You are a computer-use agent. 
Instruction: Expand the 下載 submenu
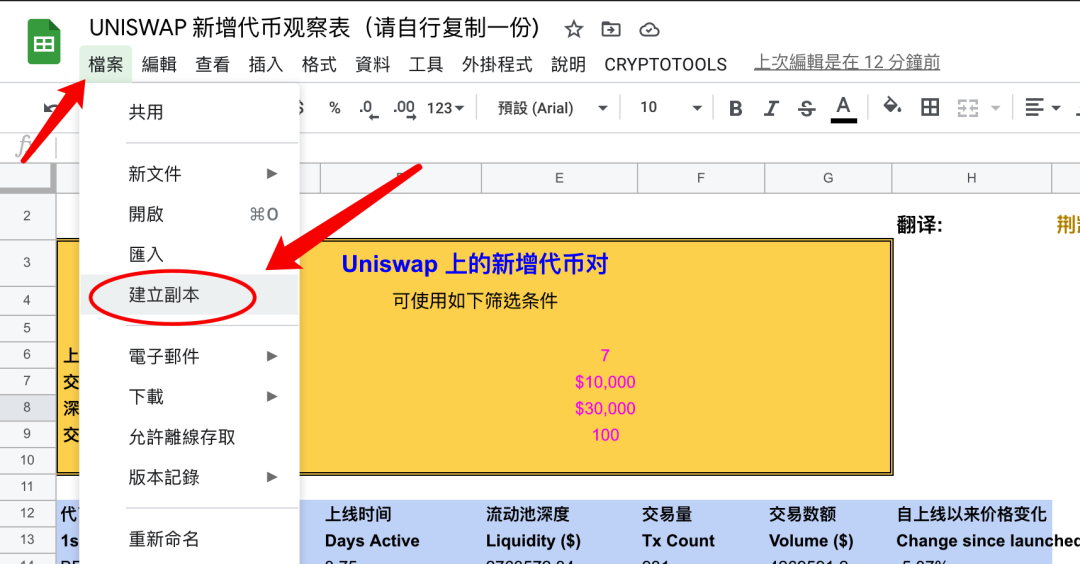(147, 396)
